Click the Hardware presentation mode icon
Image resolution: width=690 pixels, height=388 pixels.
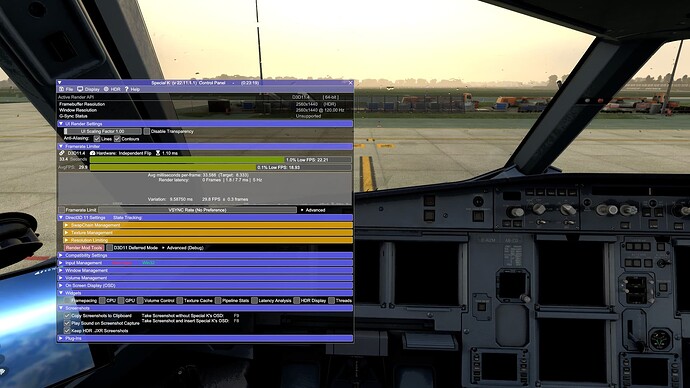point(92,153)
